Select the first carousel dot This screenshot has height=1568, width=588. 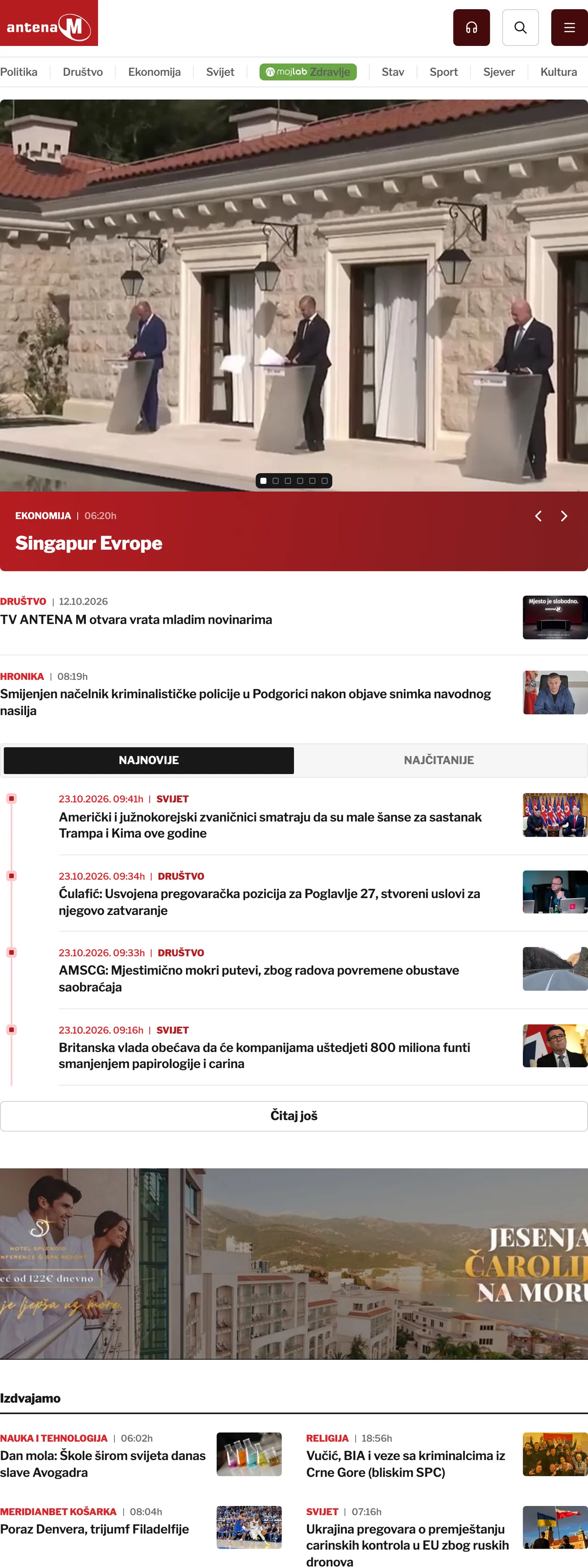[x=264, y=481]
